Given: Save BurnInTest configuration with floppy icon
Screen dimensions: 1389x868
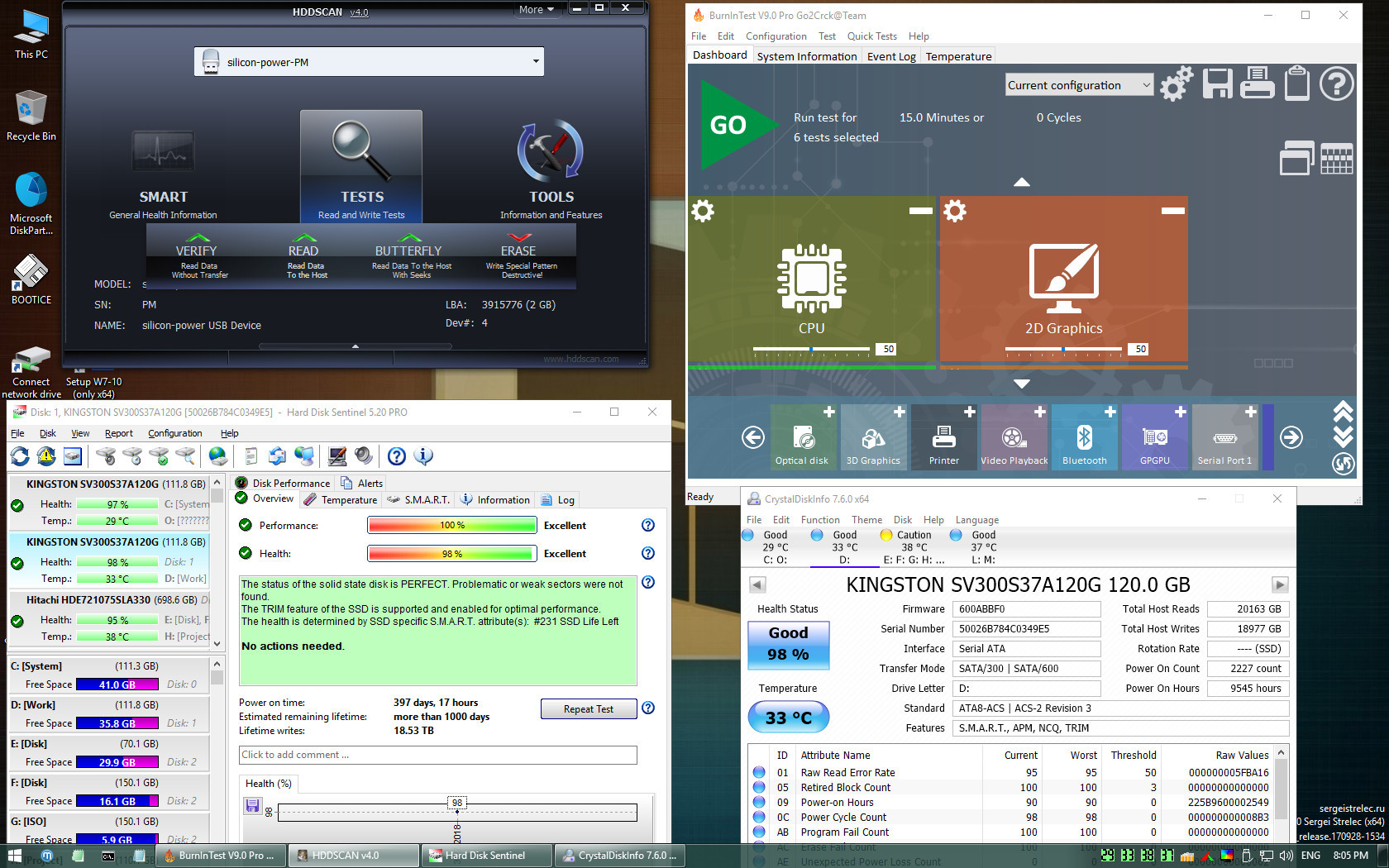Looking at the screenshot, I should (x=1217, y=83).
